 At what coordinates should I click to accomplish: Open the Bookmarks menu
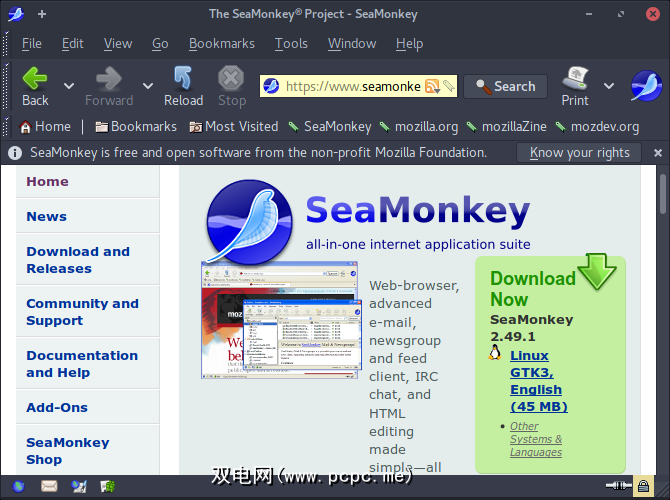221,43
